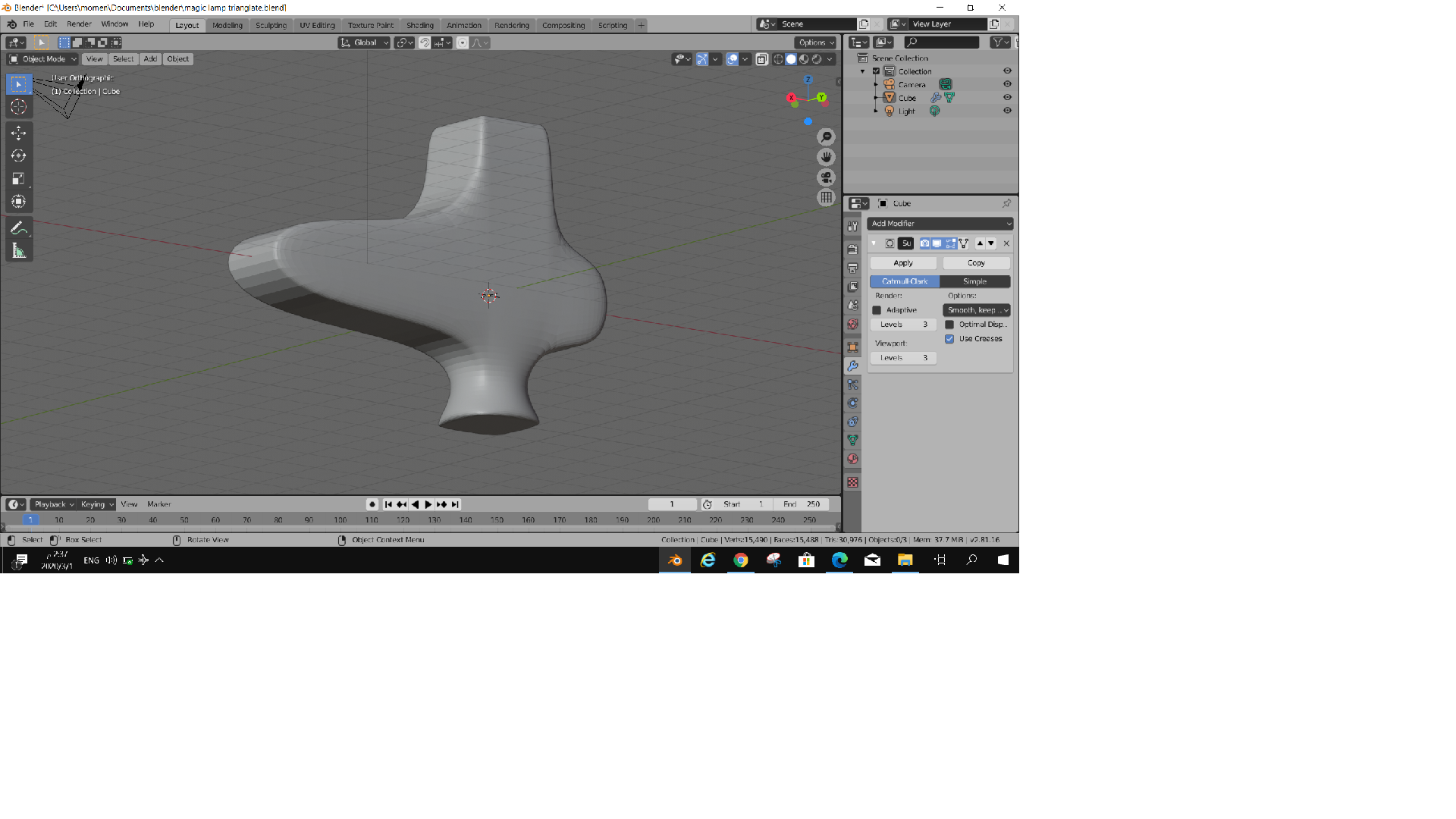
Task: Open the Window menu
Action: [x=115, y=24]
